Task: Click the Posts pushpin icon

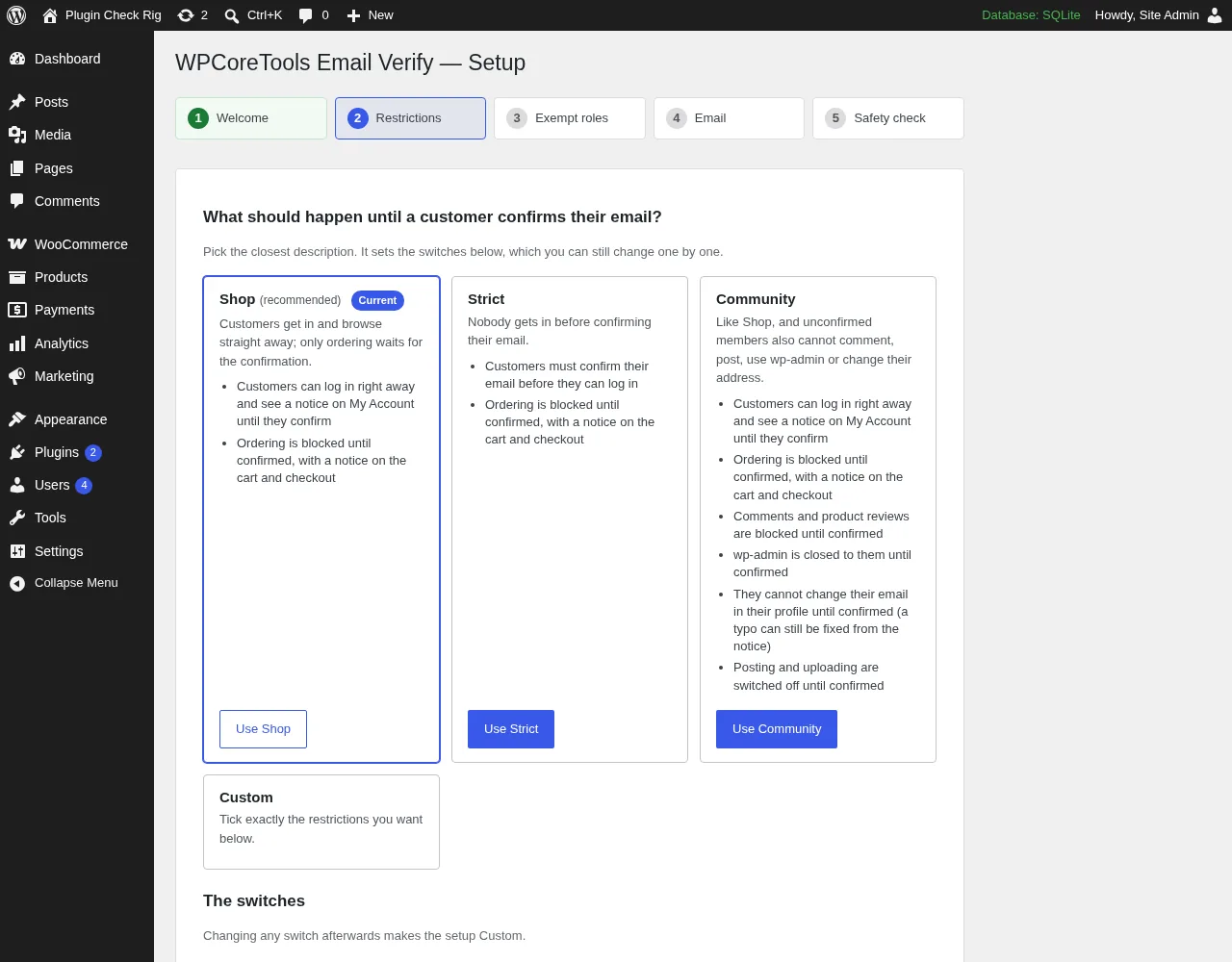Action: (17, 102)
